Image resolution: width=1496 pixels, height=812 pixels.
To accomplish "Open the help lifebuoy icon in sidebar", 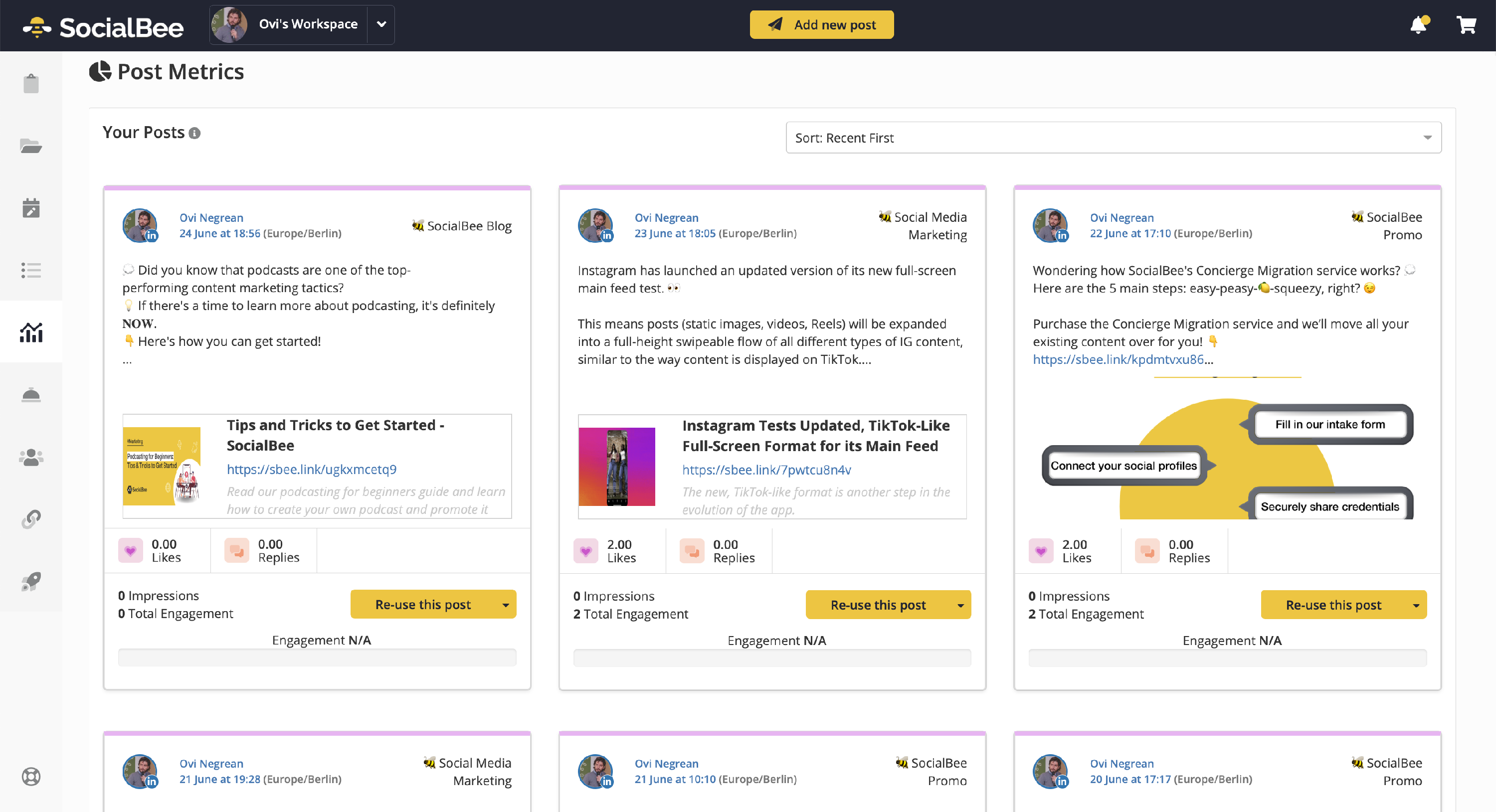I will 31,776.
